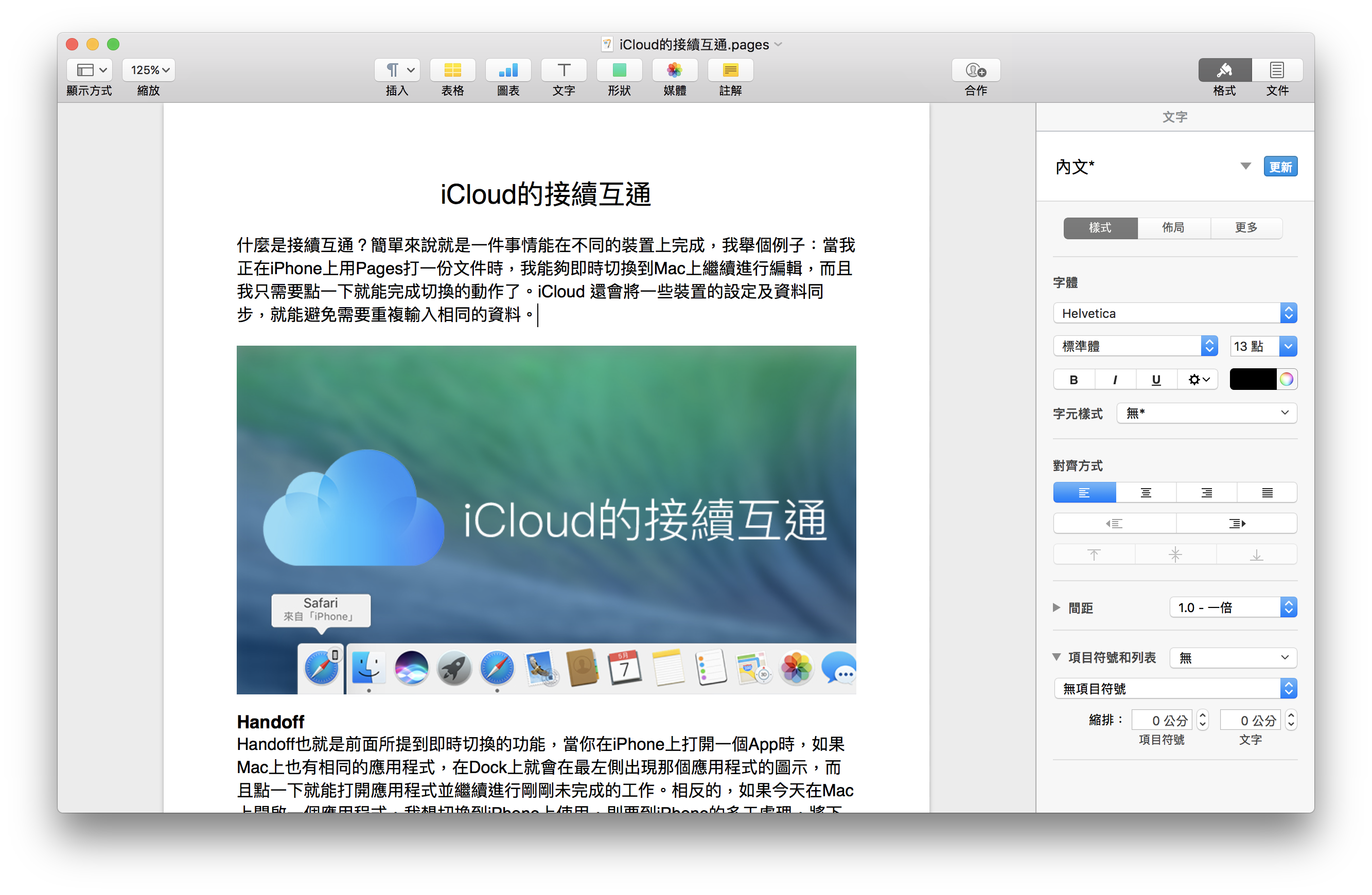Click the Table (表格) toolbar icon
This screenshot has height=895, width=1372.
[x=452, y=70]
